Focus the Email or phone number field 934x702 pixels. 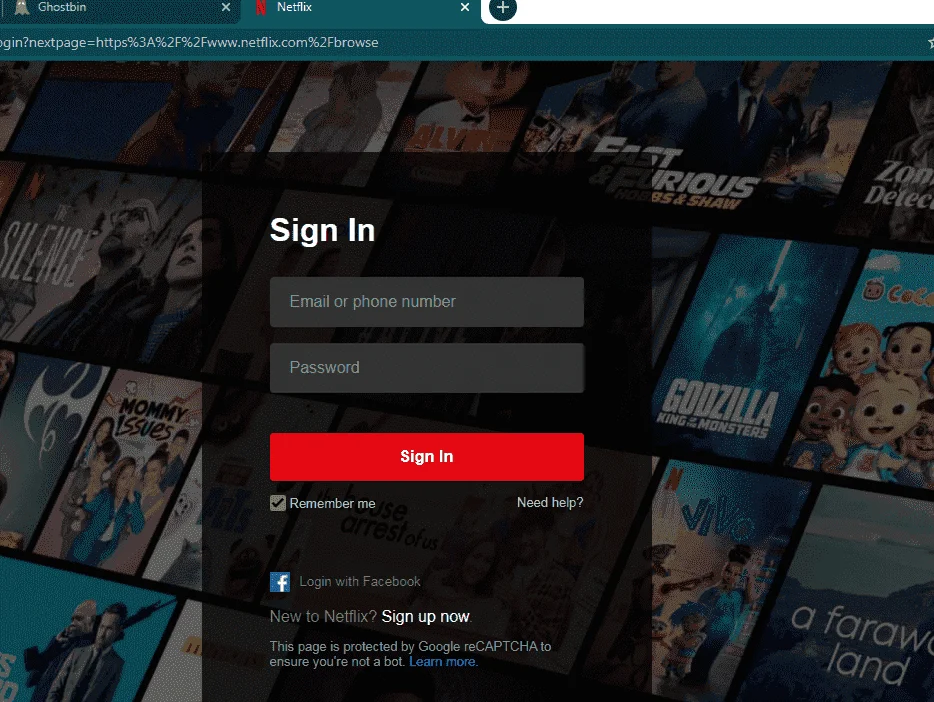click(x=426, y=302)
